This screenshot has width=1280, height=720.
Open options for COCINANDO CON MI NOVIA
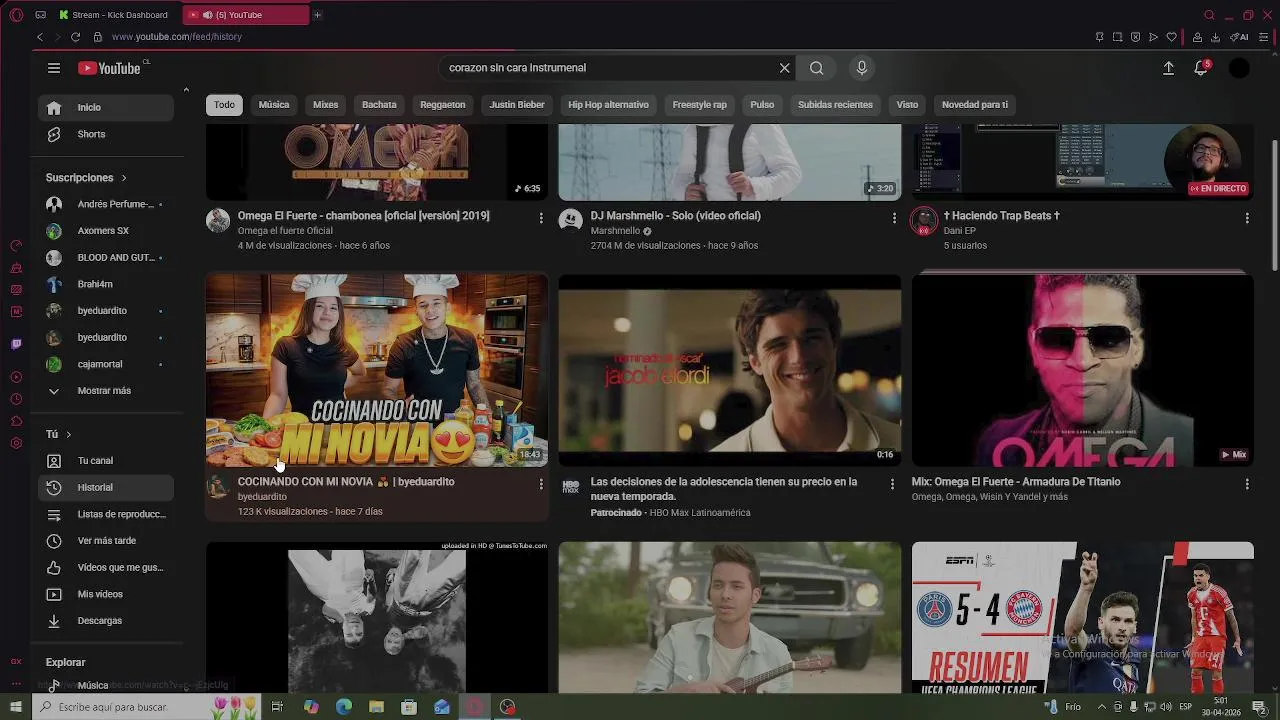(x=541, y=484)
